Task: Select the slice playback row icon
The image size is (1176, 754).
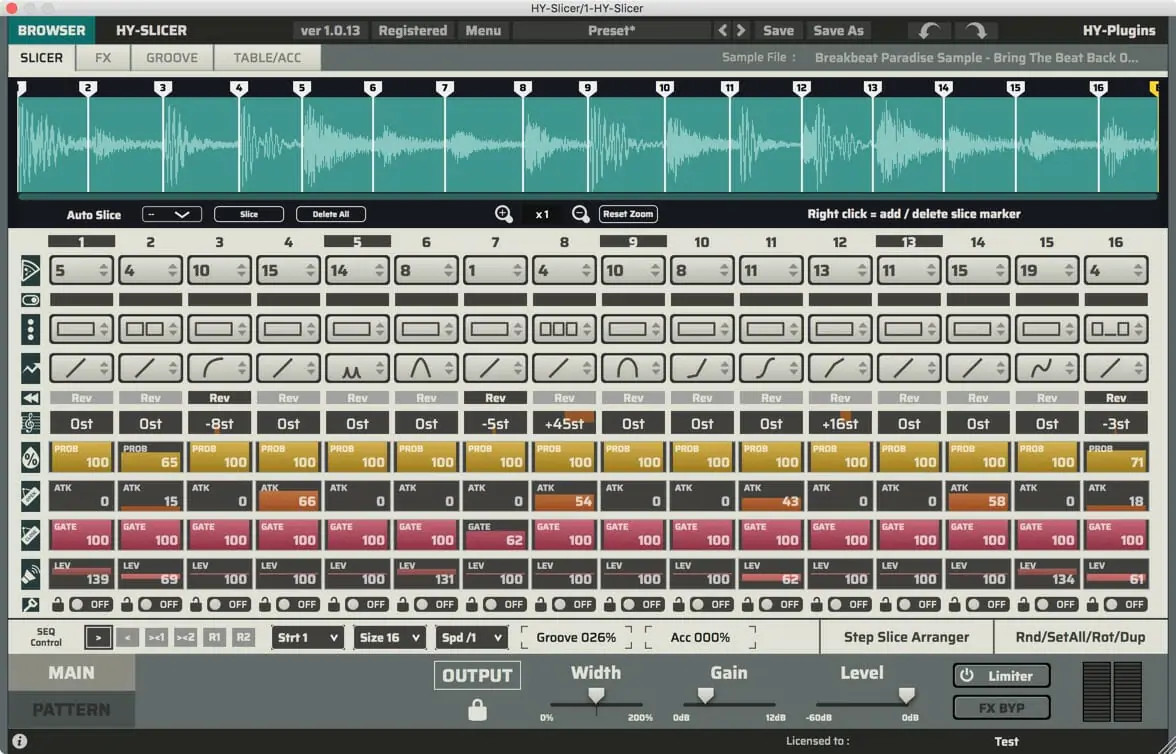Action: 30,269
